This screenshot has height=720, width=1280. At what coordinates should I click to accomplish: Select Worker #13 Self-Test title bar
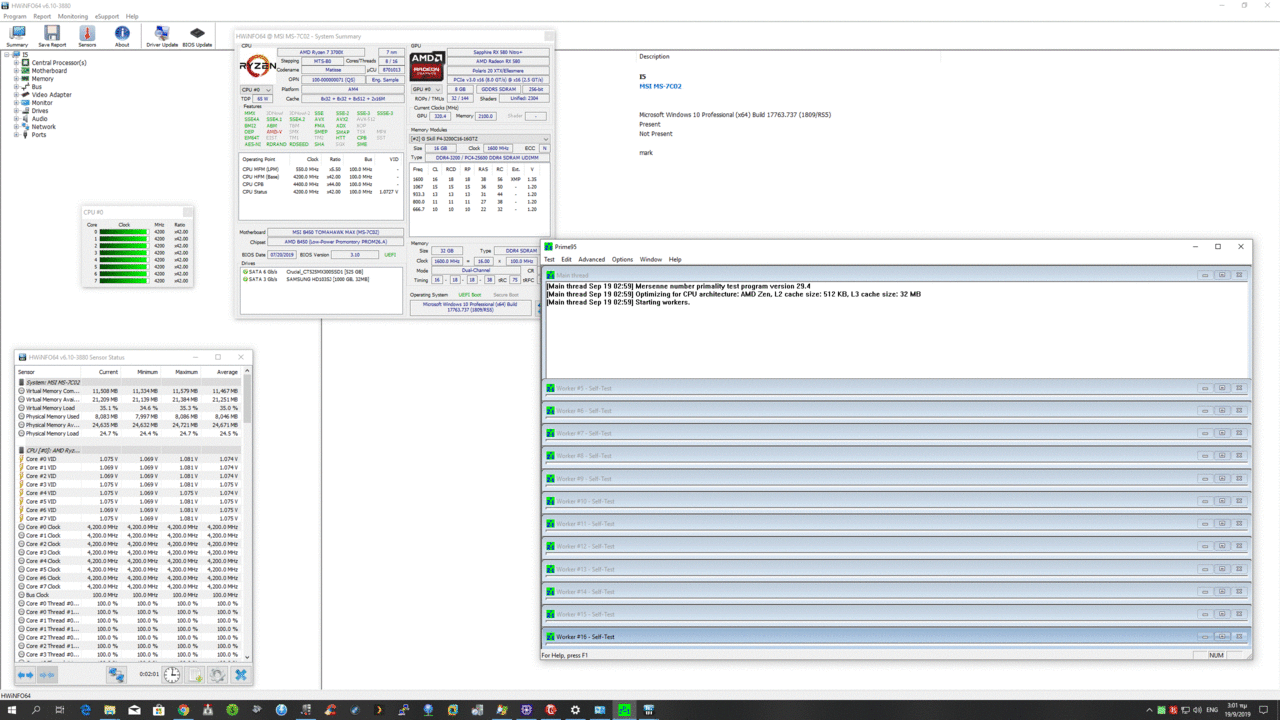896,569
